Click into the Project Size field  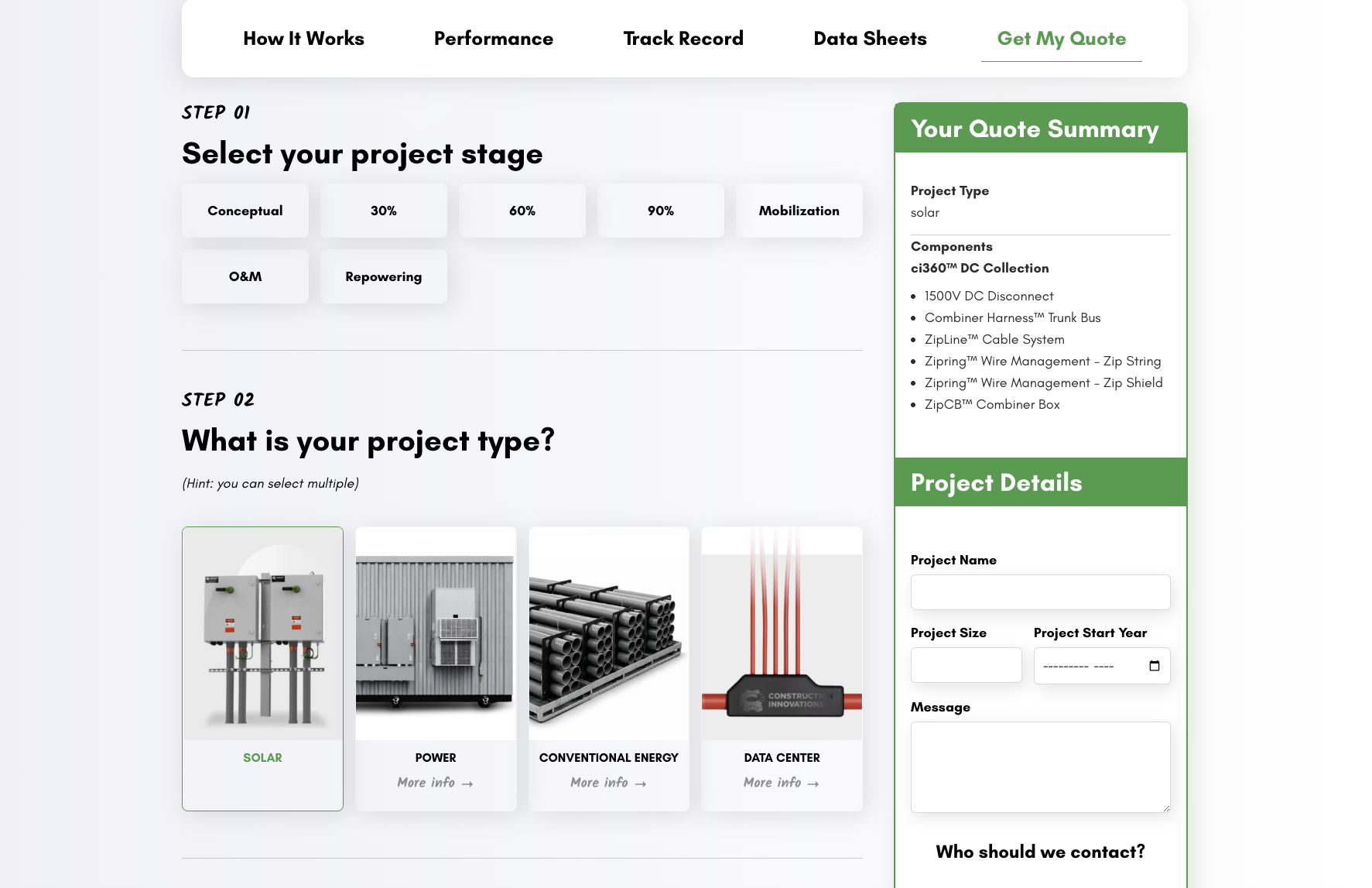coord(966,665)
